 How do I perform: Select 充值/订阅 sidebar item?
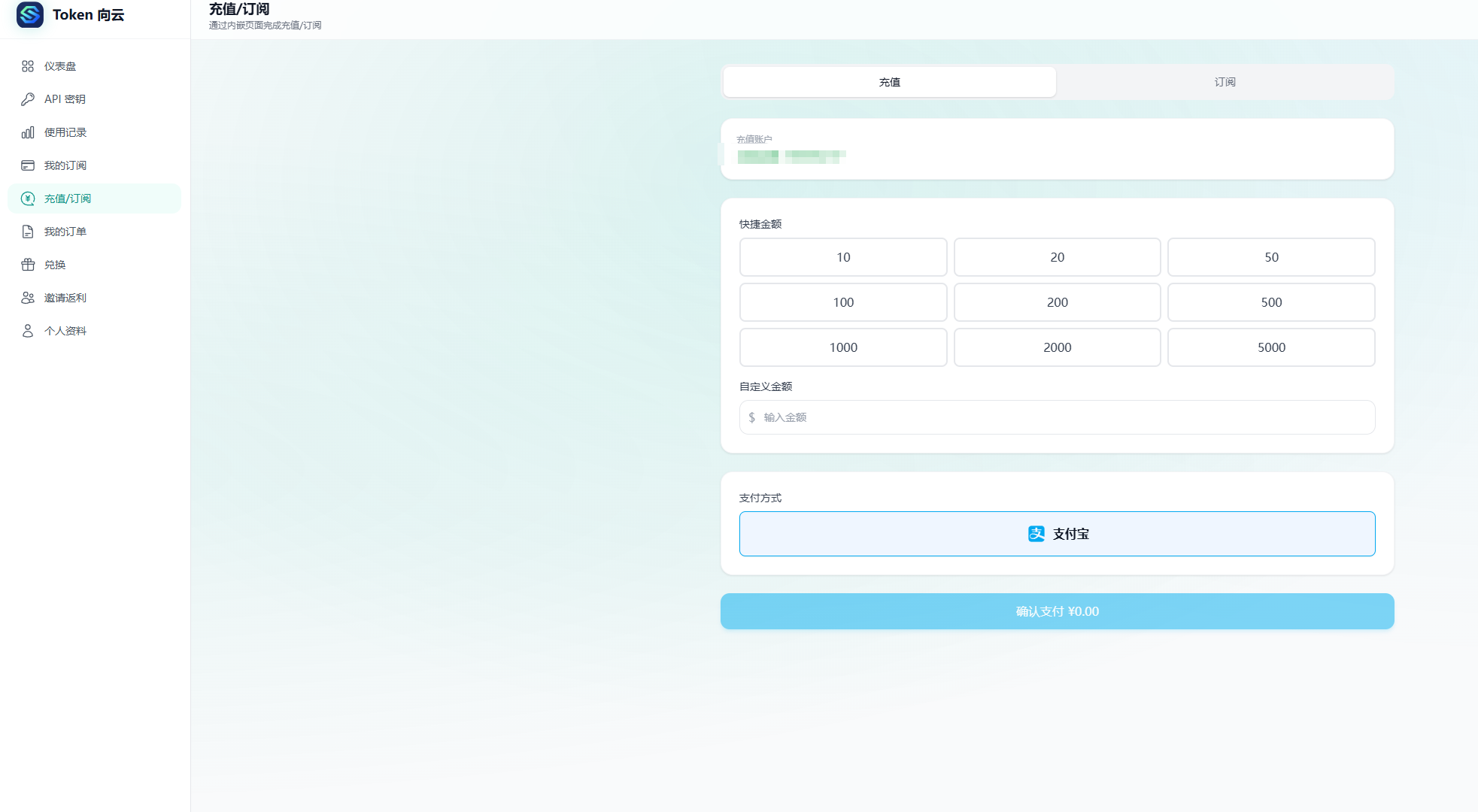tap(94, 198)
